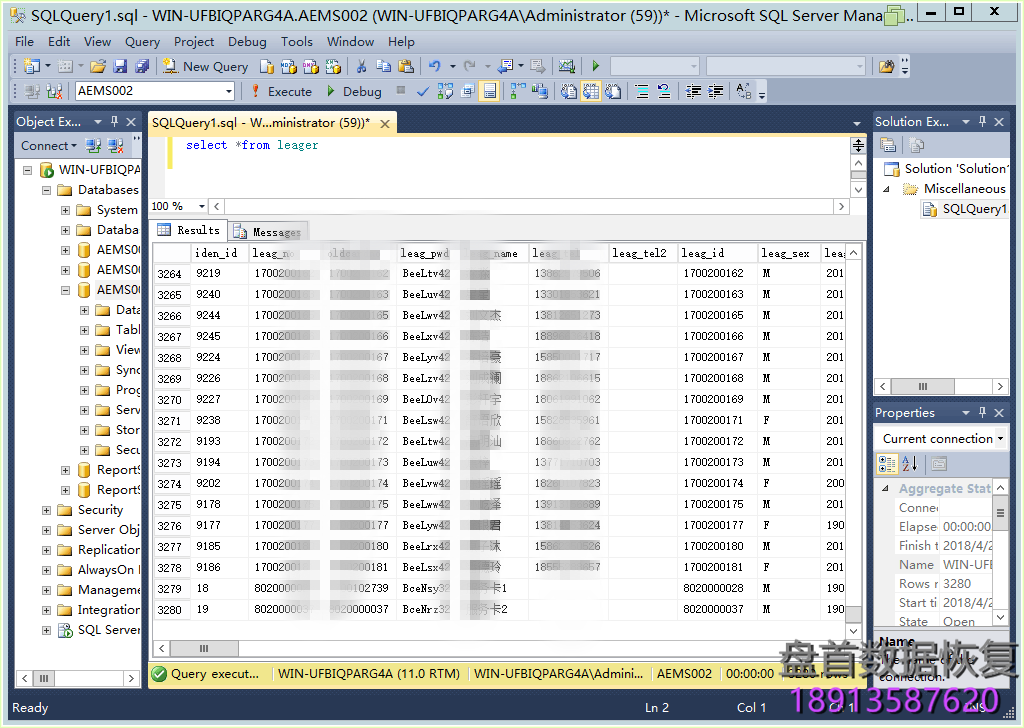Click the Execute button
The width and height of the screenshot is (1024, 728).
(x=288, y=90)
